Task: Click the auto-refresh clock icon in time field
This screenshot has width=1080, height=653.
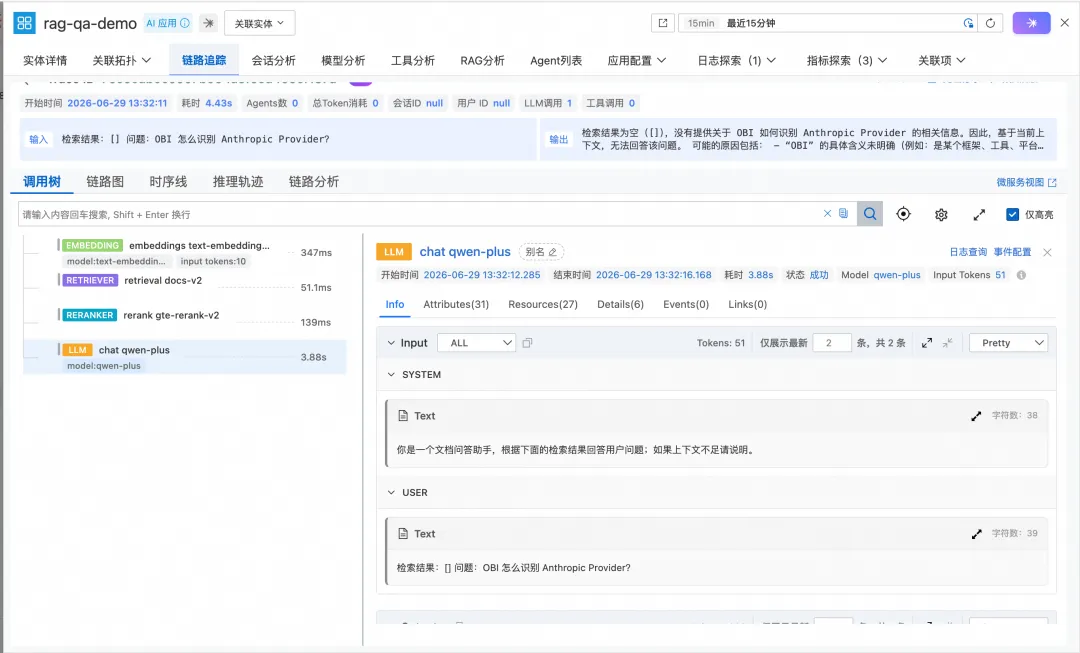Action: pos(968,23)
